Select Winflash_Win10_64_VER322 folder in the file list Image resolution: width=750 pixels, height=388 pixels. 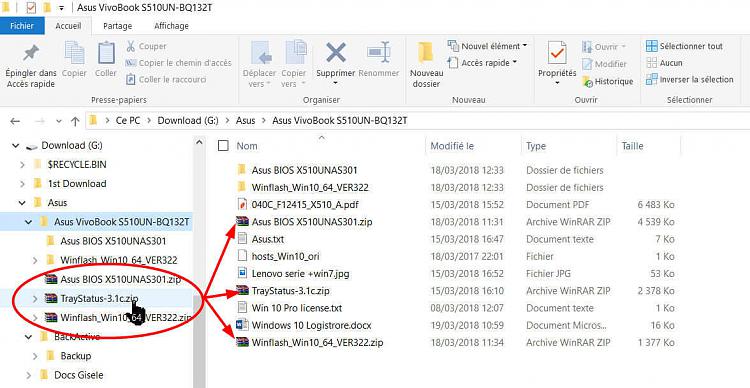click(x=310, y=188)
